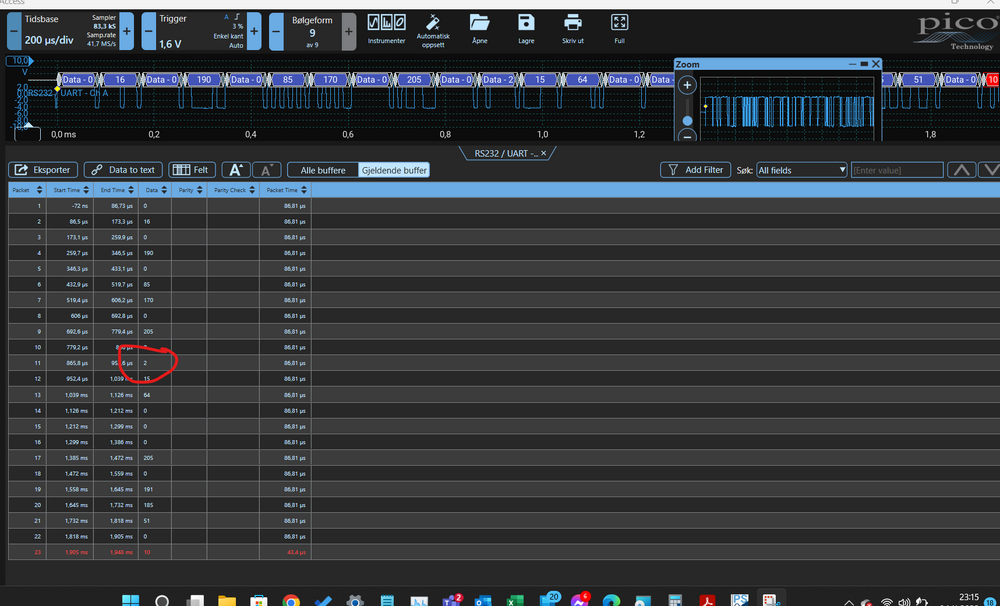Click the Åpne folder icon
1000x606 pixels.
pos(479,27)
